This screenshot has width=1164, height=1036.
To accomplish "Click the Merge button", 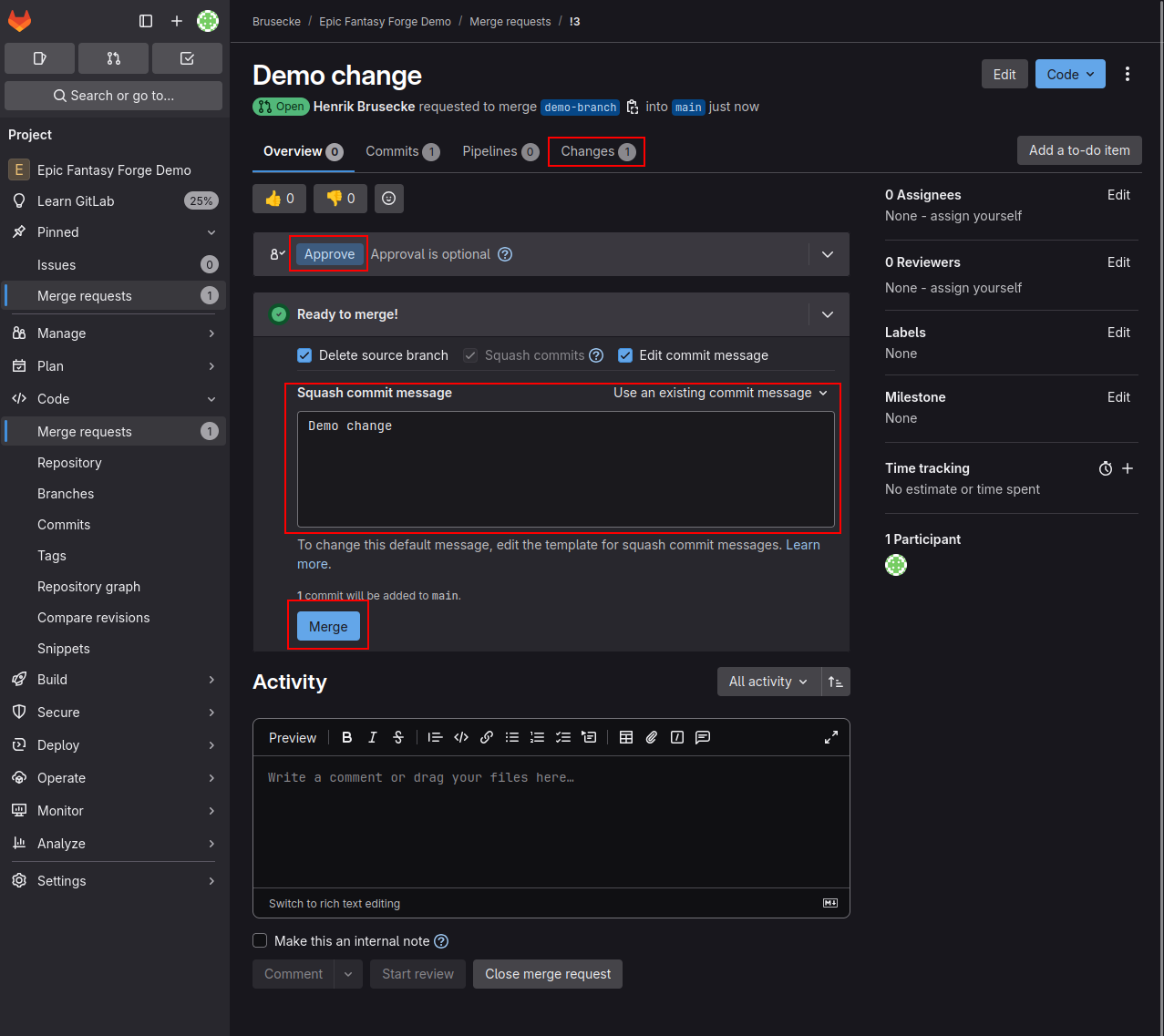I will click(328, 627).
